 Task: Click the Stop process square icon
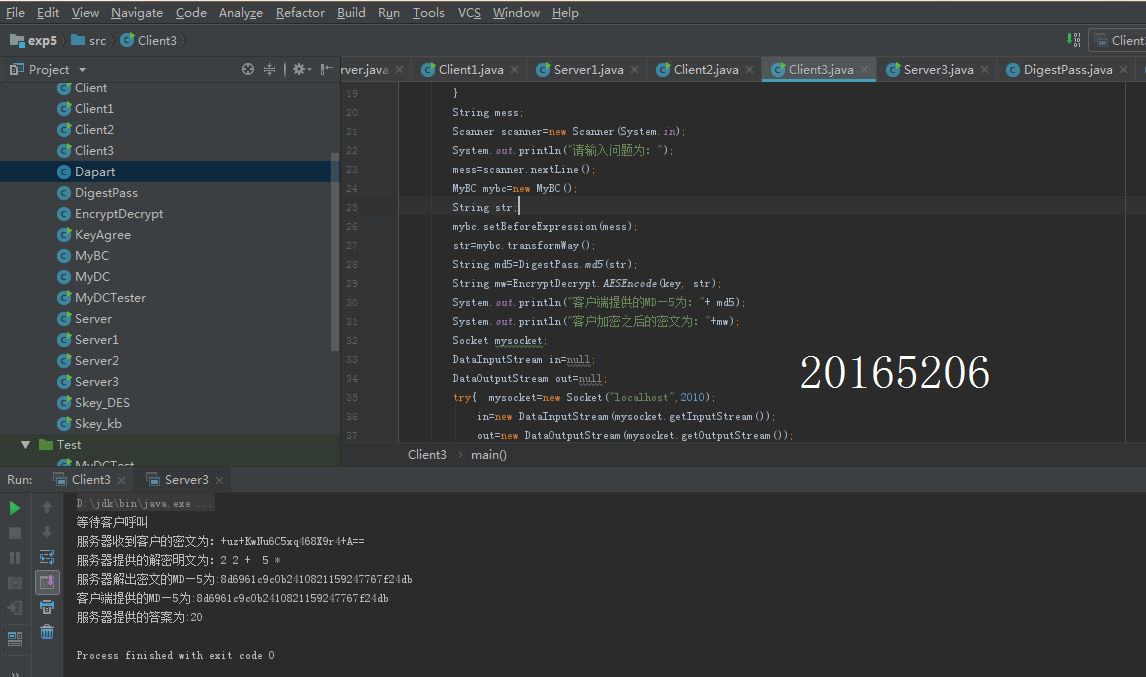pyautogui.click(x=15, y=533)
